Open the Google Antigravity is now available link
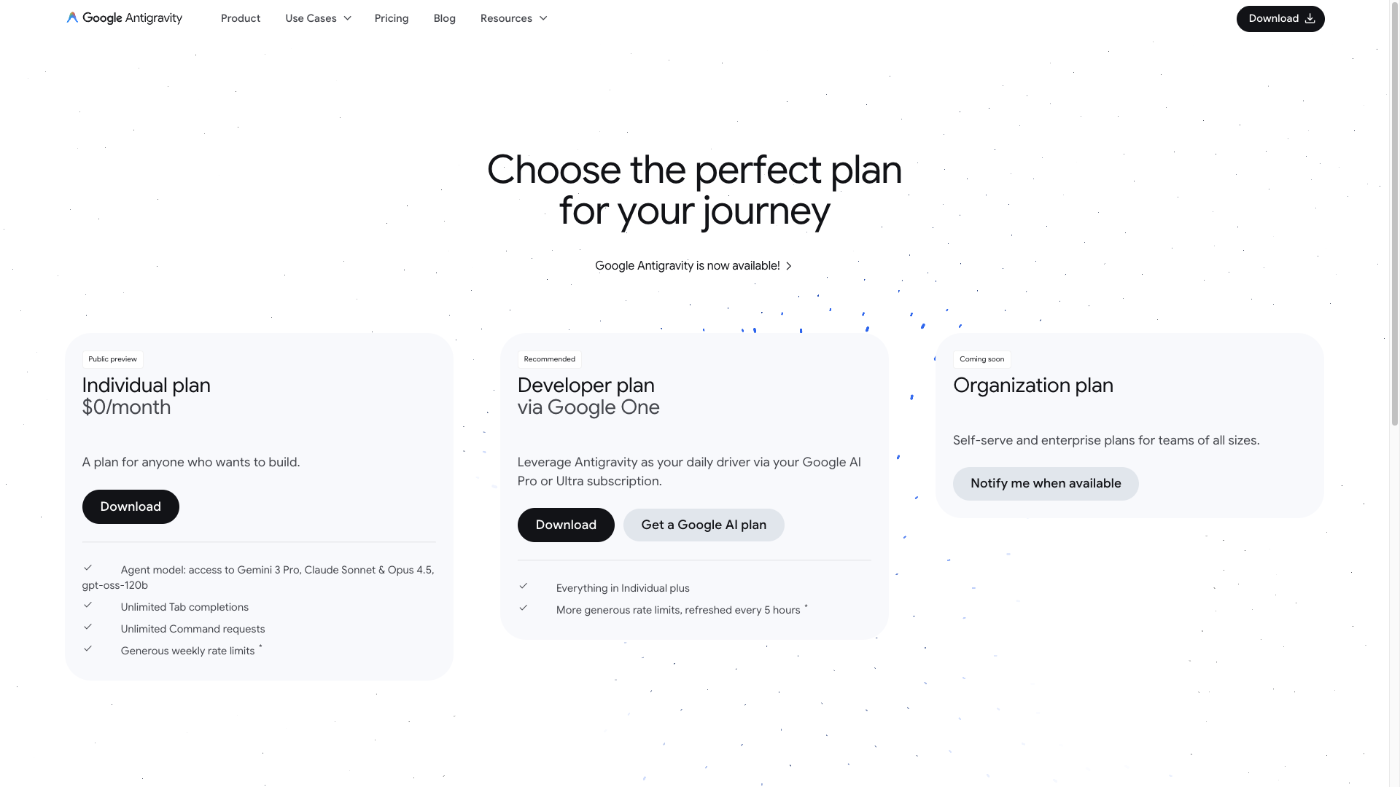1400x787 pixels. pyautogui.click(x=687, y=266)
